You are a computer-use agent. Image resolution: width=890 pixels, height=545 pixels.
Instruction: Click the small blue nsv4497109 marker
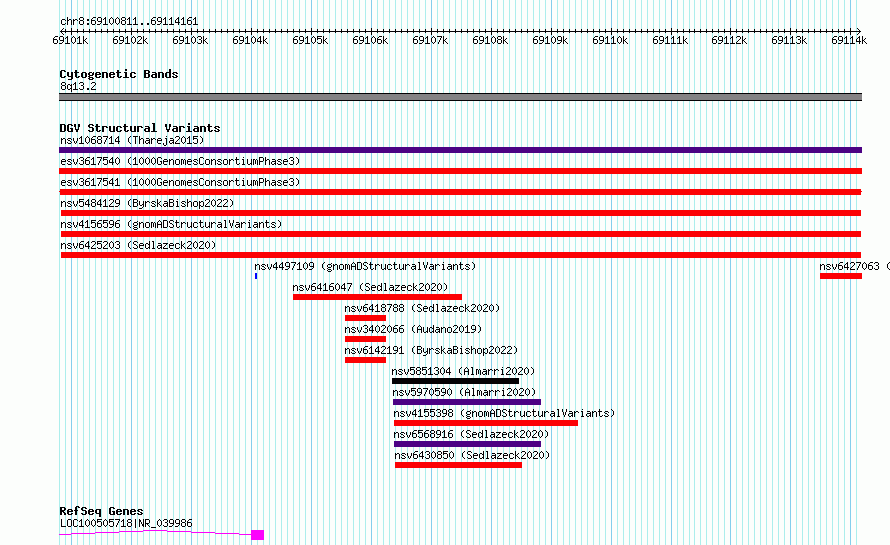pos(256,276)
